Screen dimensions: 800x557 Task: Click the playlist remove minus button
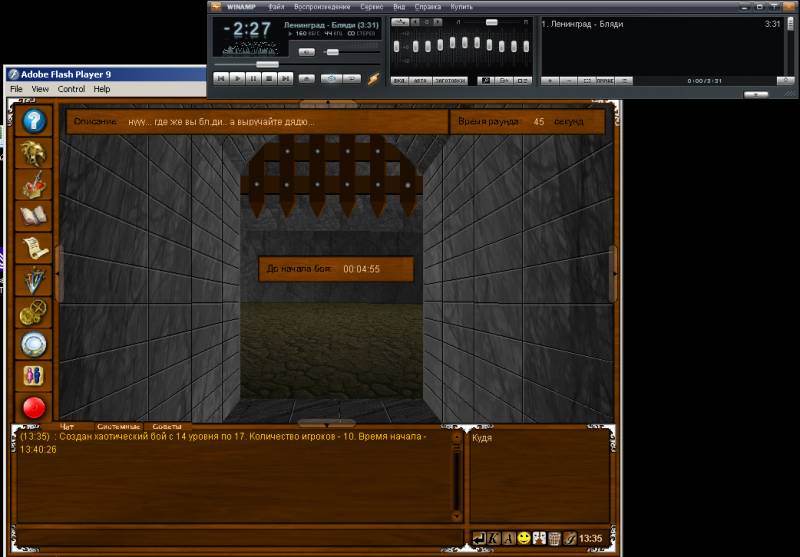click(568, 81)
